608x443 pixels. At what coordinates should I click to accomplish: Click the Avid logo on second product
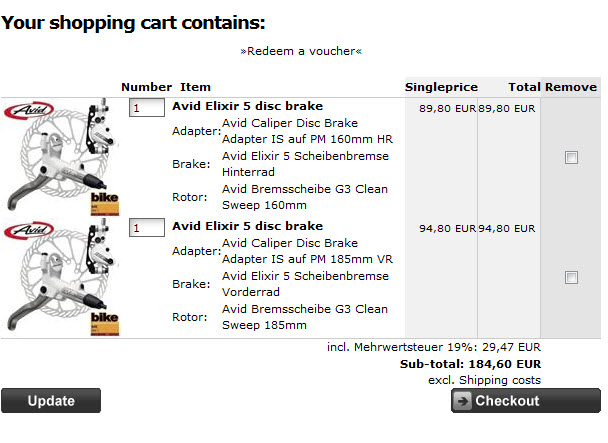29,230
